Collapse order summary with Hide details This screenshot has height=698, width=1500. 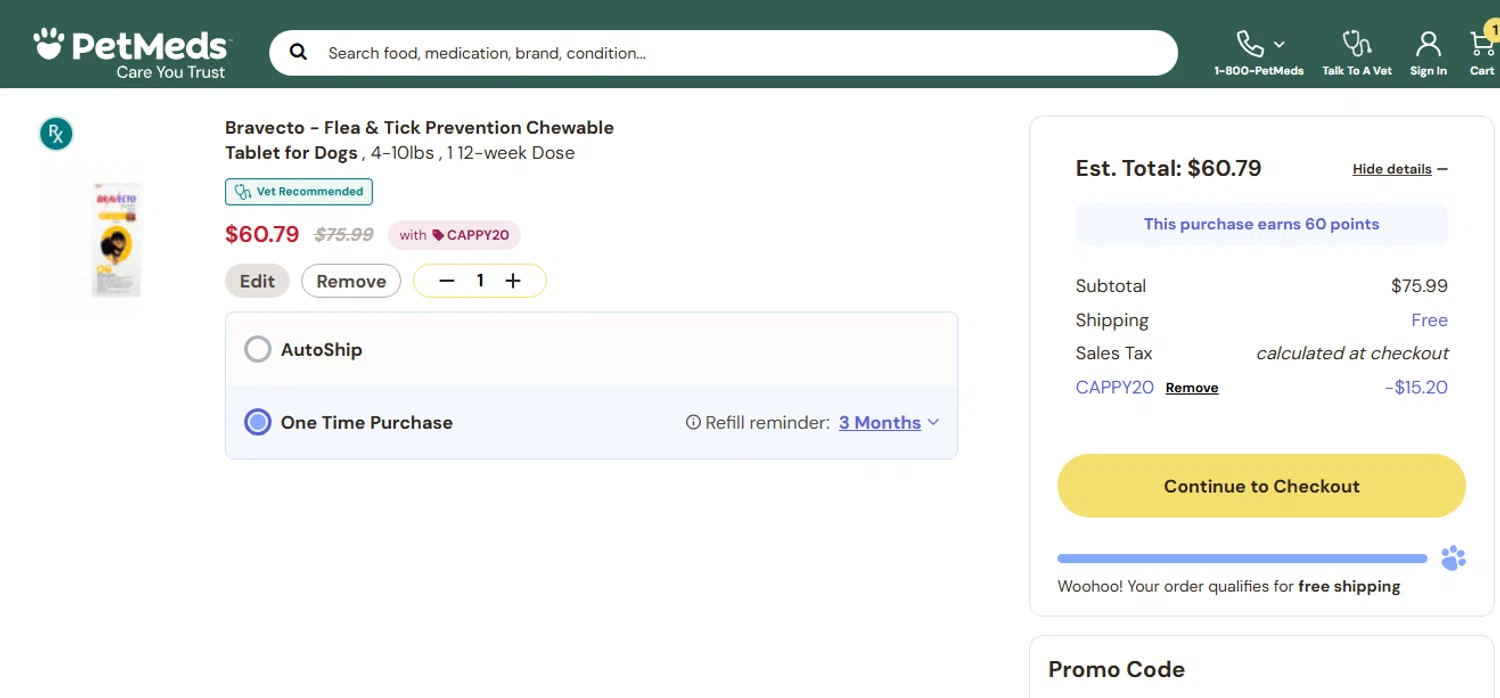click(1400, 169)
